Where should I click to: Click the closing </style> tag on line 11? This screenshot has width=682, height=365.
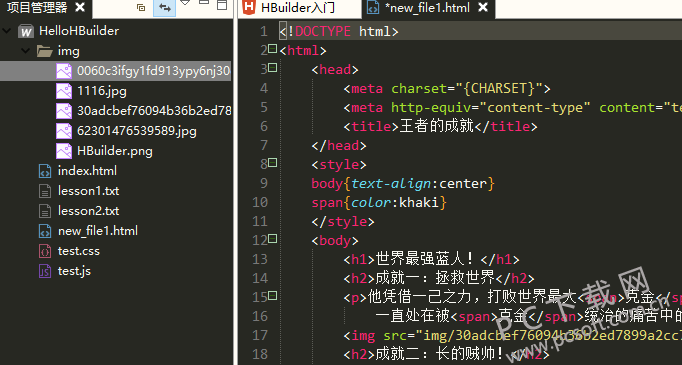[343, 222]
